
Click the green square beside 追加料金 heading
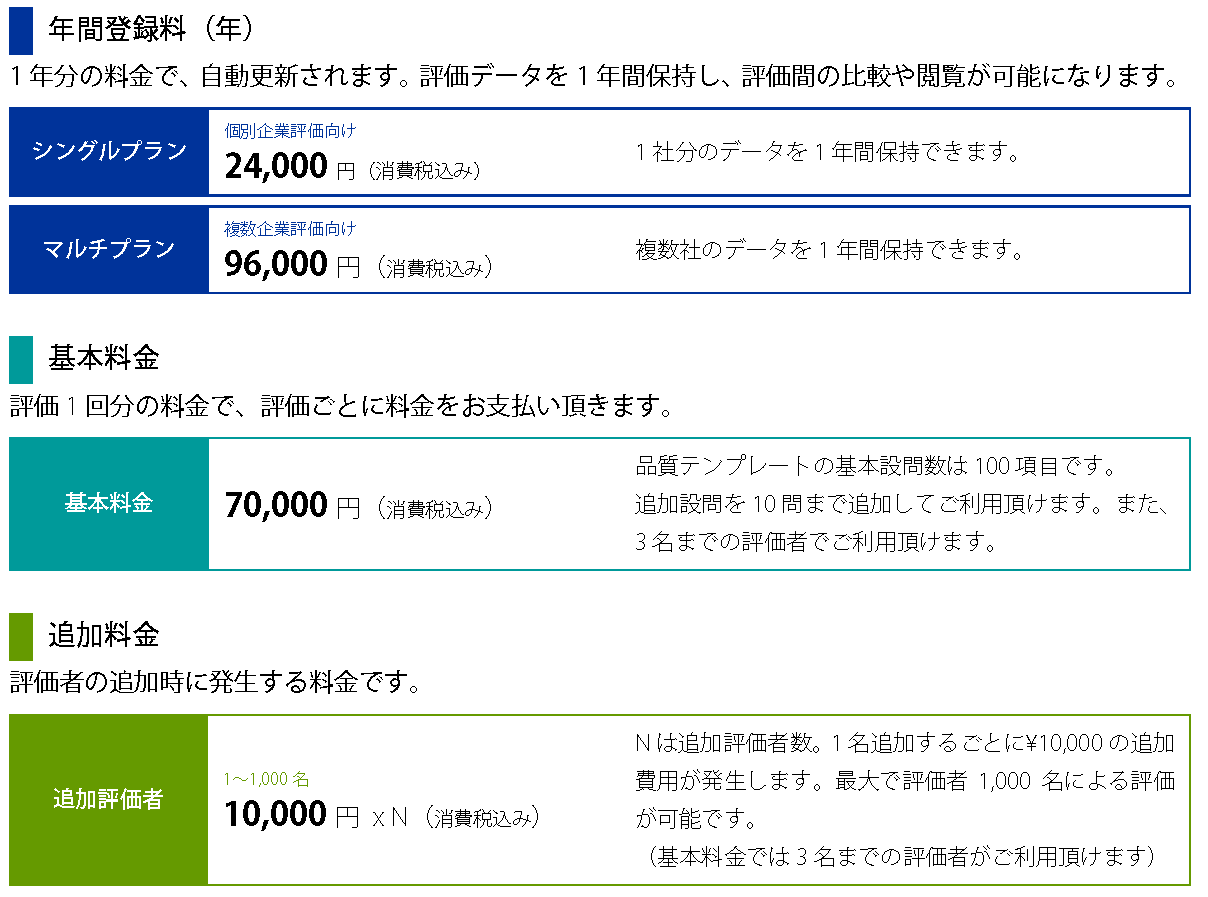(x=21, y=636)
